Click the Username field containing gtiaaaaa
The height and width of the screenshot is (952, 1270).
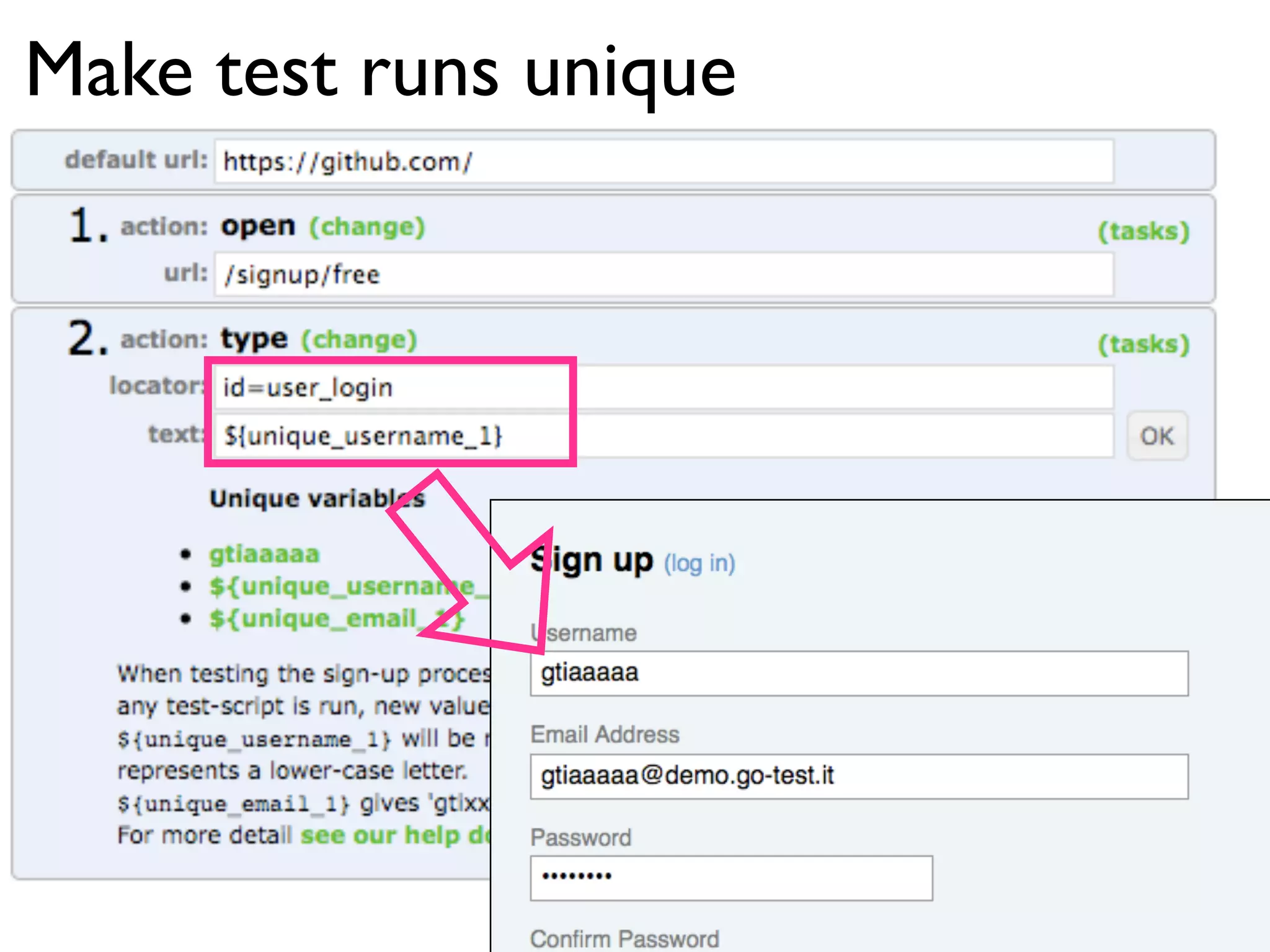[859, 674]
